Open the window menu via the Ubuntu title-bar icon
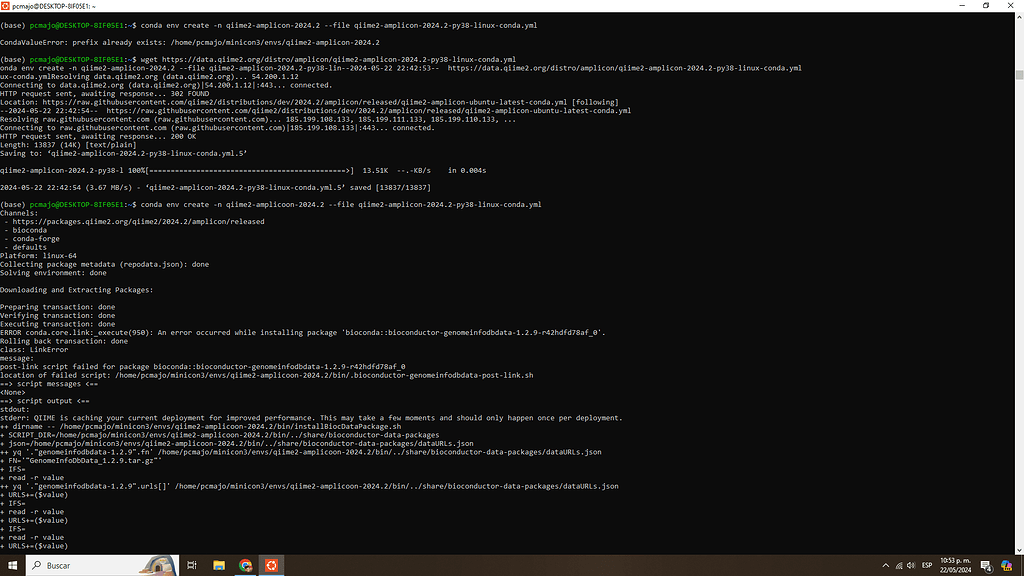Viewport: 1024px width, 576px height. click(x=8, y=5)
